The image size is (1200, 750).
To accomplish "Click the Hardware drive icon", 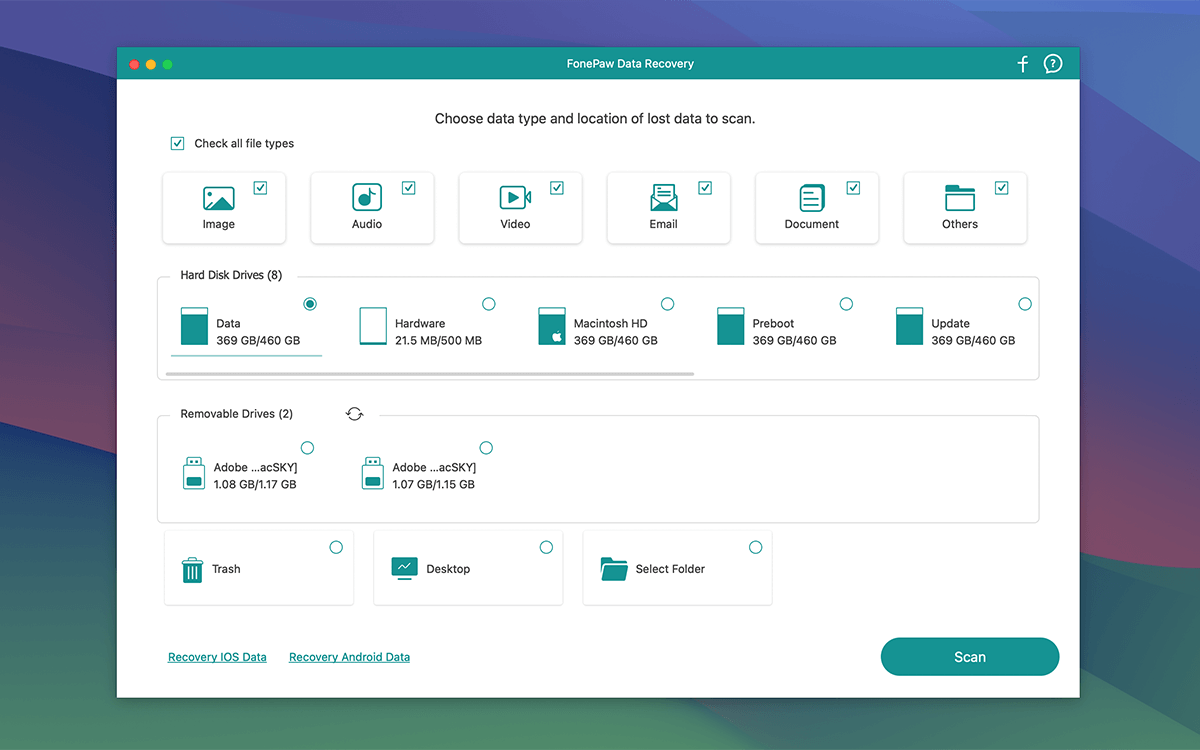I will pyautogui.click(x=373, y=326).
